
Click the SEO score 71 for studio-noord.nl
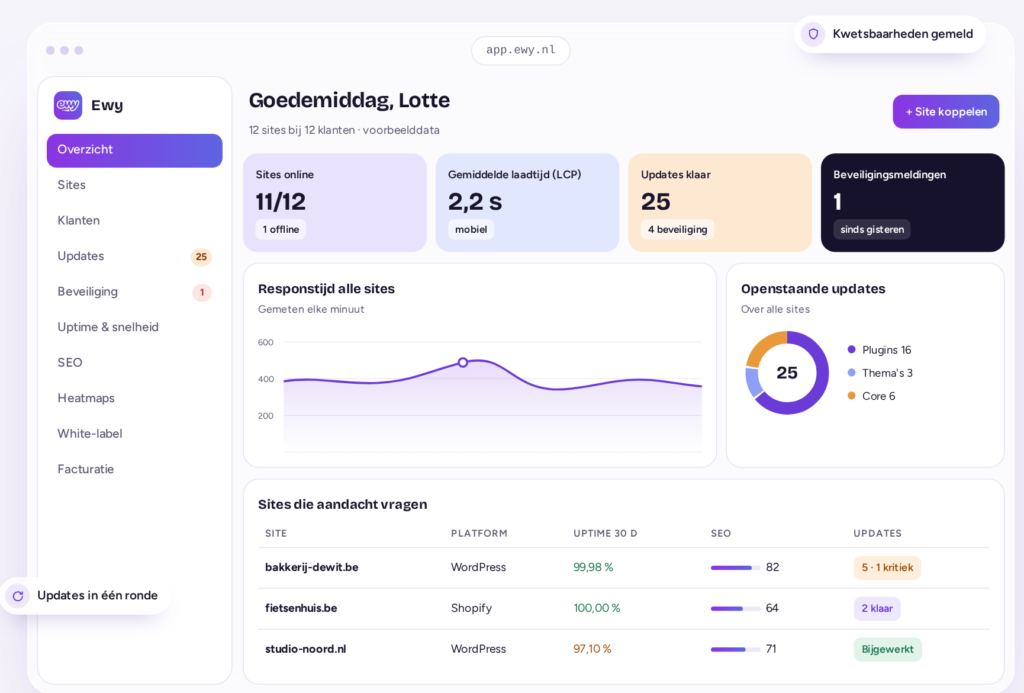coord(771,649)
